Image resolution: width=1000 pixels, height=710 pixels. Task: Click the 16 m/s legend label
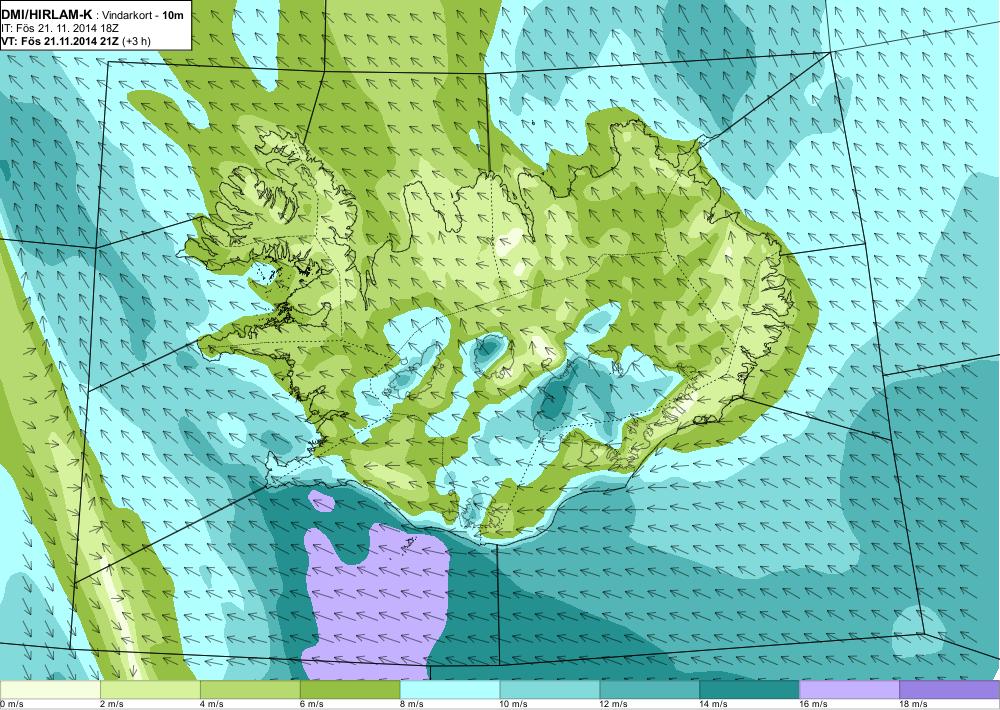click(813, 704)
